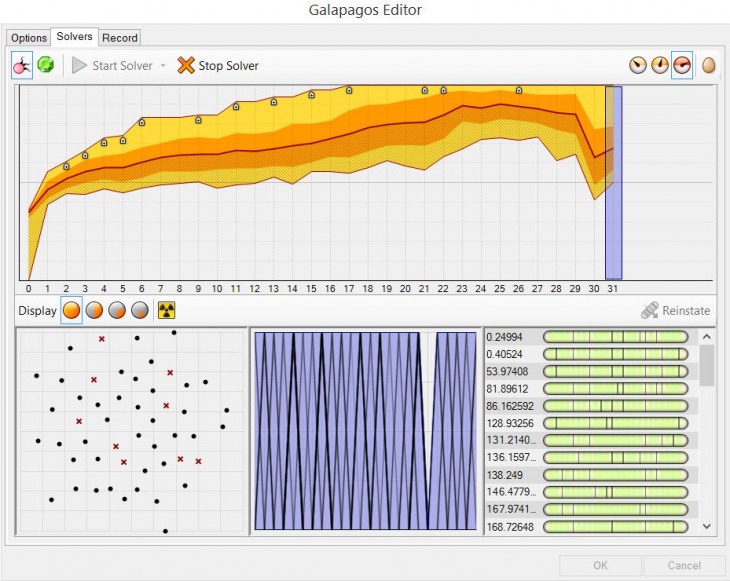730x581 pixels.
Task: Click the Reinstate button
Action: point(675,311)
